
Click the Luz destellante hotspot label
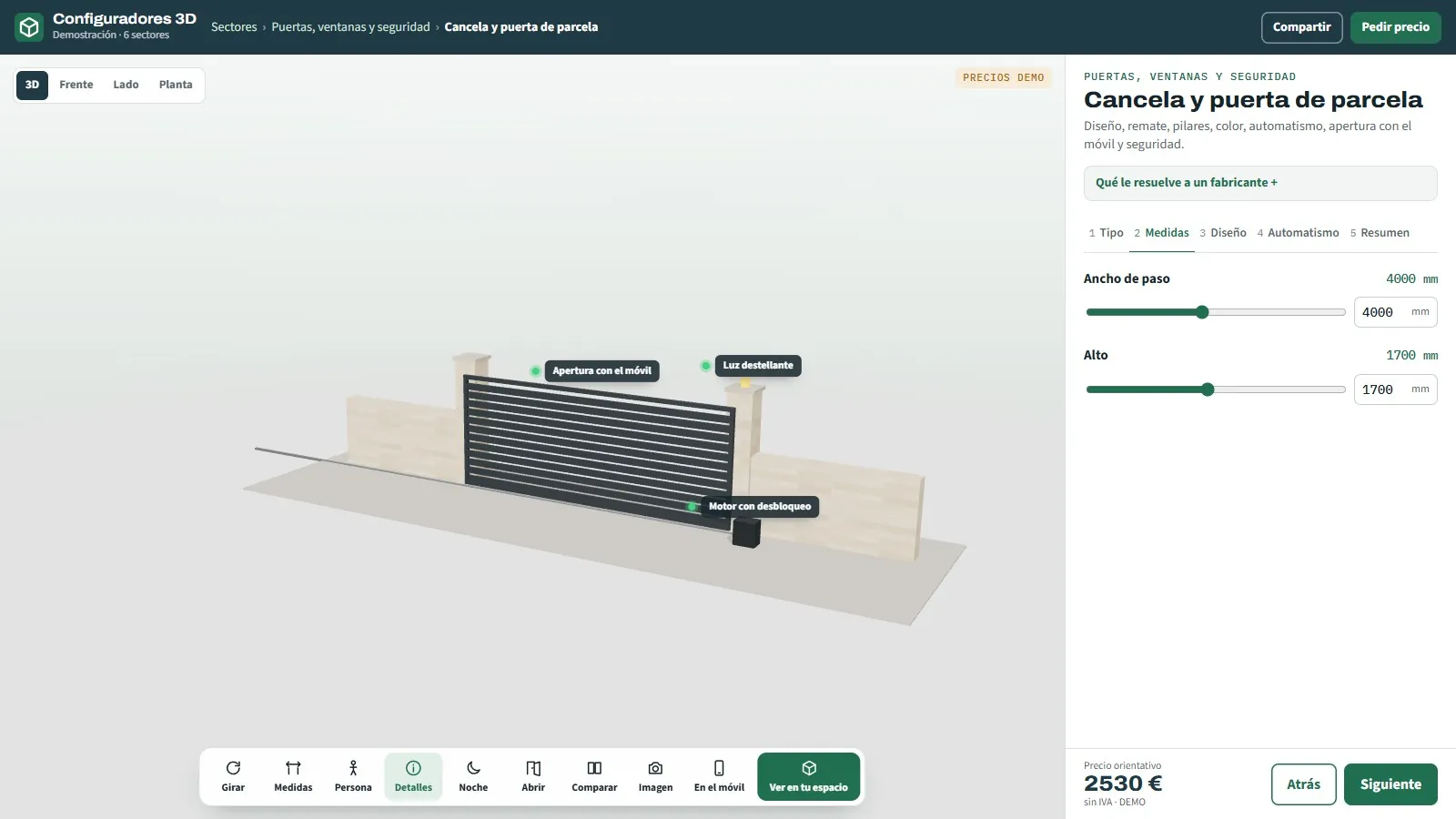coord(758,366)
